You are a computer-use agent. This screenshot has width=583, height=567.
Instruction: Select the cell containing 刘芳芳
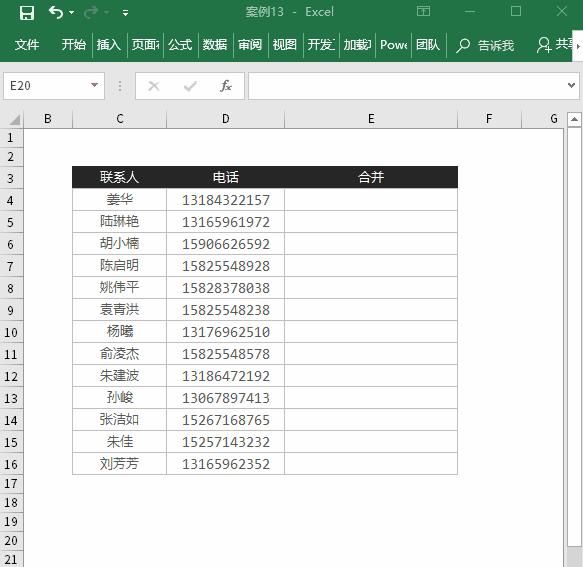(119, 464)
